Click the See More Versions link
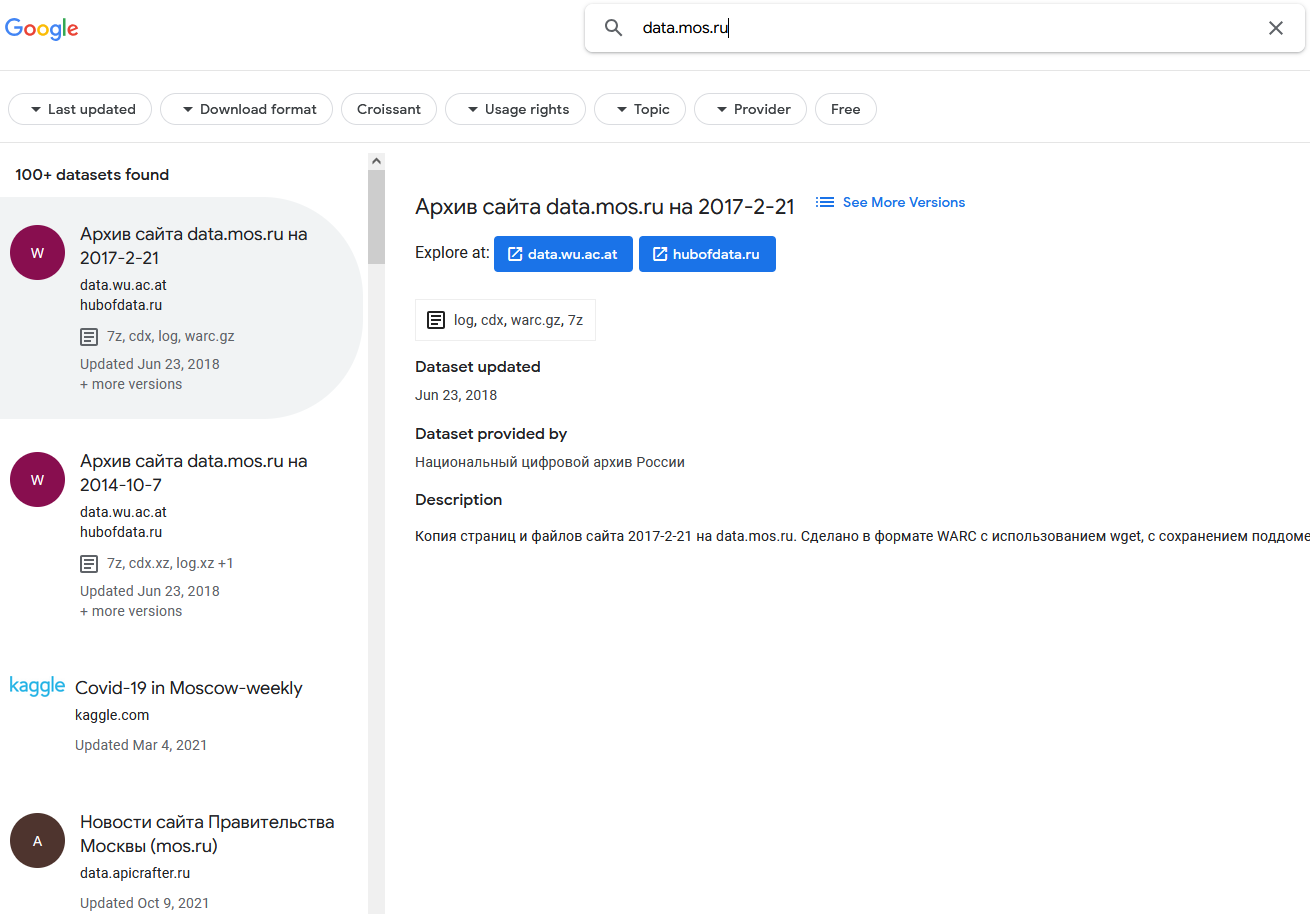Image resolution: width=1310 pixels, height=914 pixels. pyautogui.click(x=904, y=202)
